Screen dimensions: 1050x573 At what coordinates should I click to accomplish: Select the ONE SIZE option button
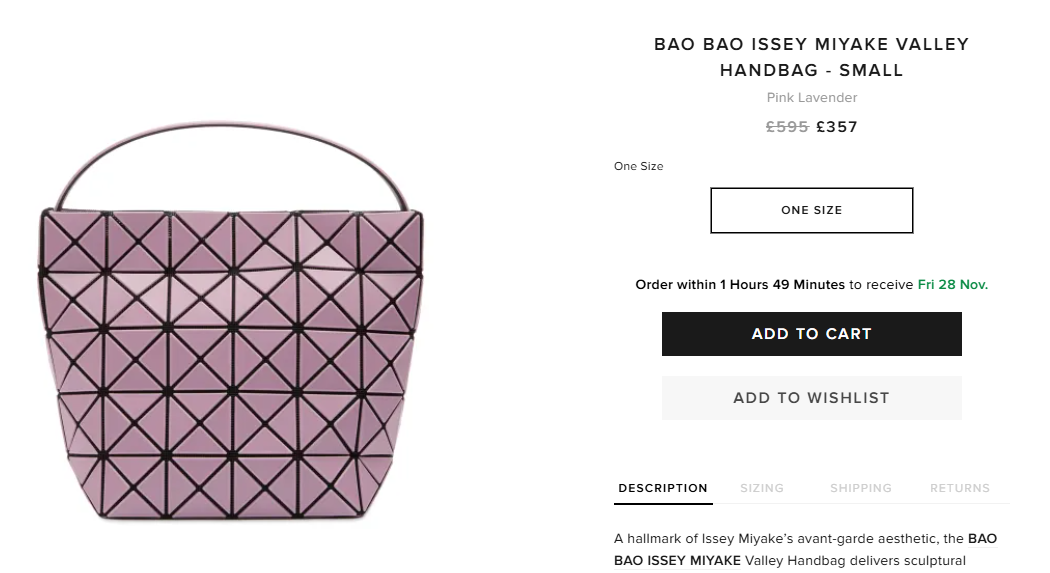pyautogui.click(x=811, y=210)
